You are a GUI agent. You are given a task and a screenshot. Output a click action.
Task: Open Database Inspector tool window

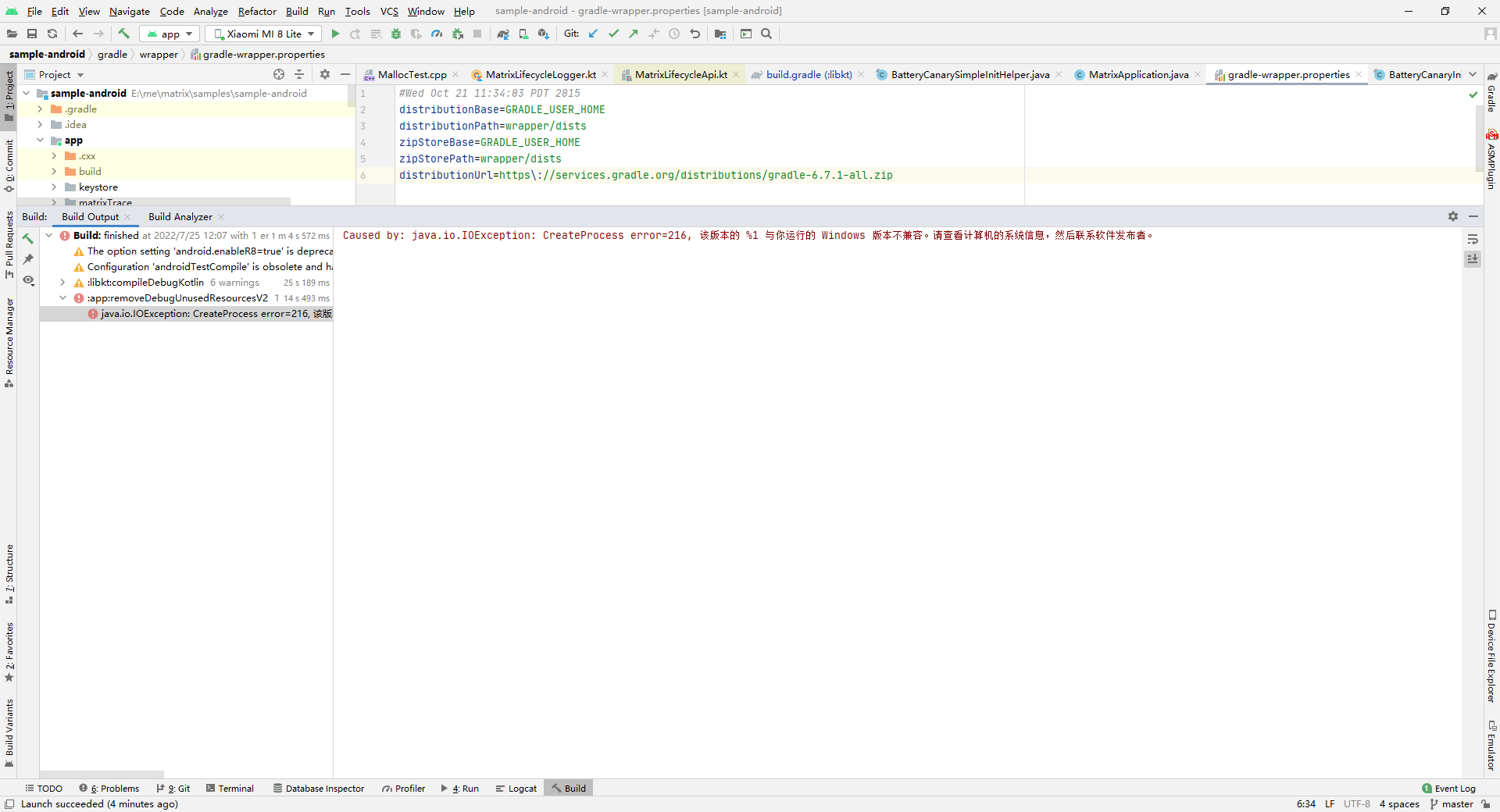318,789
